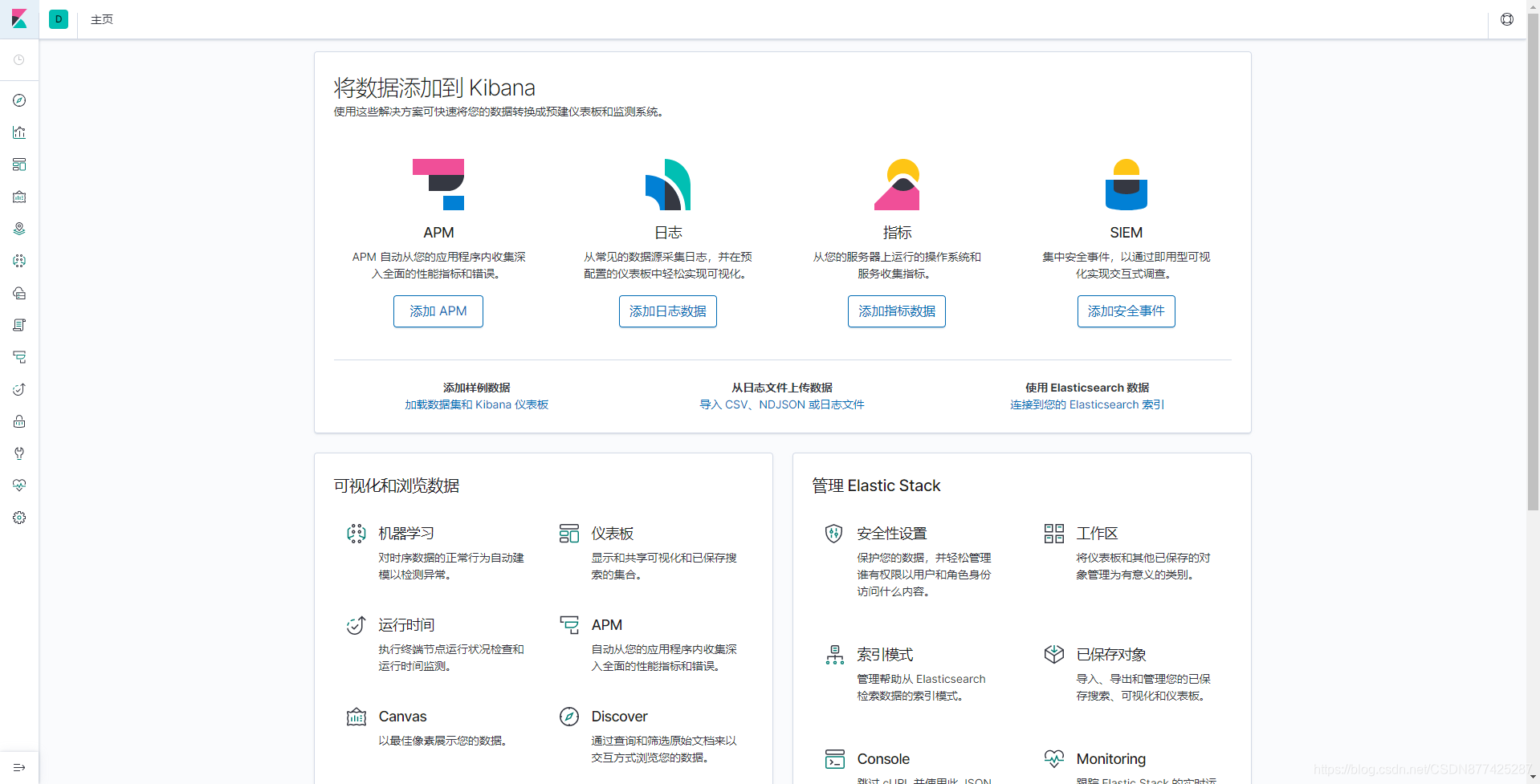Open the D space switcher
The width and height of the screenshot is (1540, 784).
[58, 19]
